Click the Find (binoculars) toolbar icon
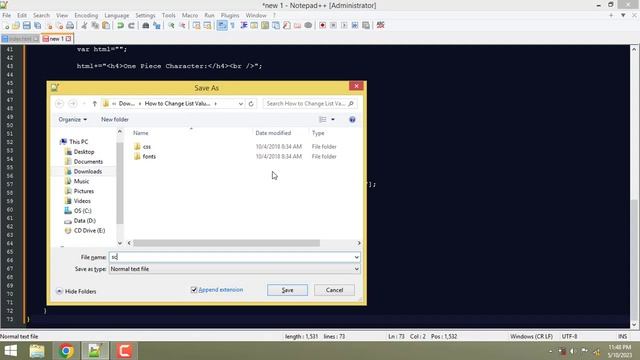Viewport: 640px width, 360px height. pos(146,26)
